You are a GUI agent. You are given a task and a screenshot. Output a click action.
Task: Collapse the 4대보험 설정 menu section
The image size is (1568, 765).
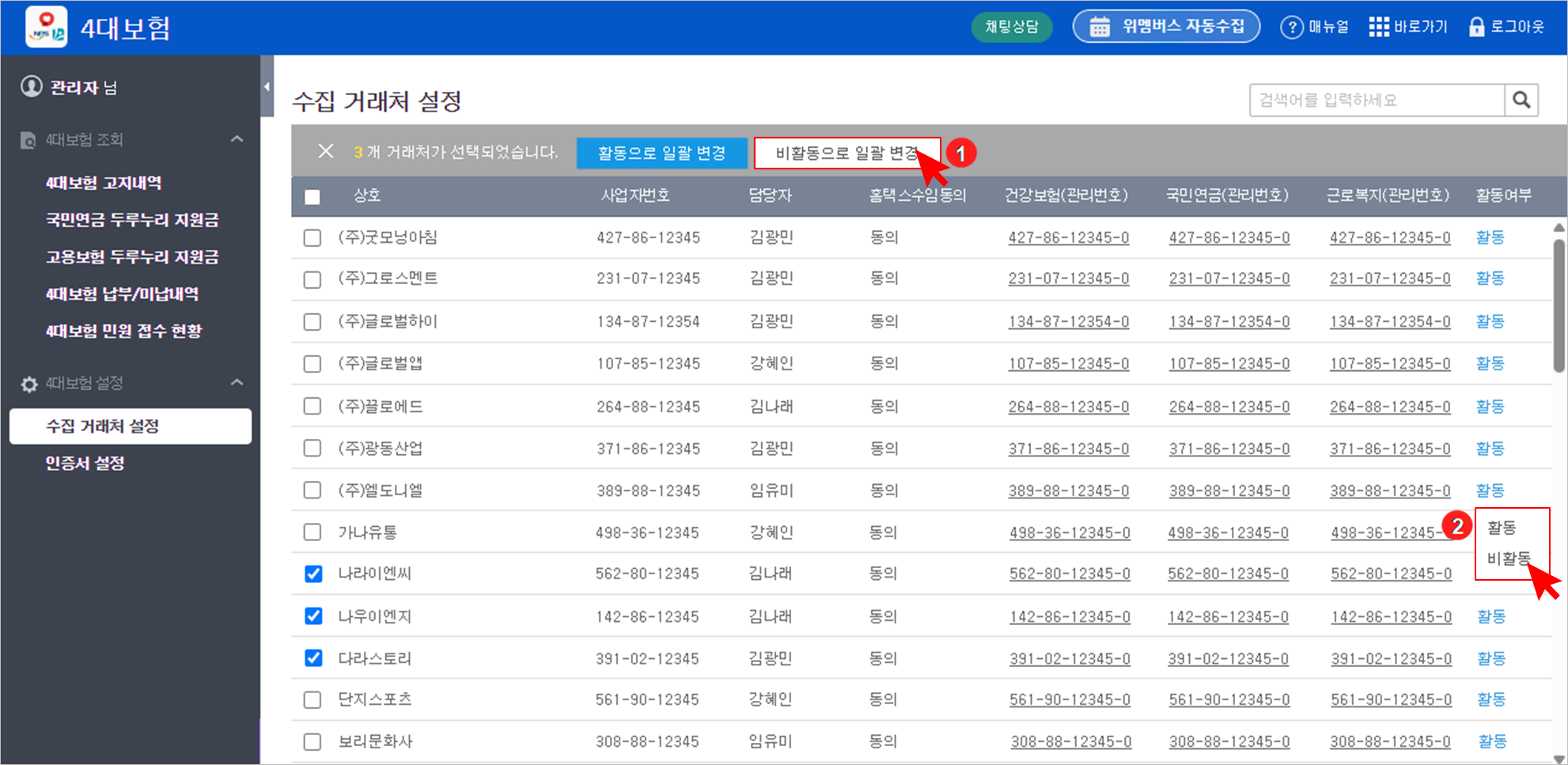[237, 382]
